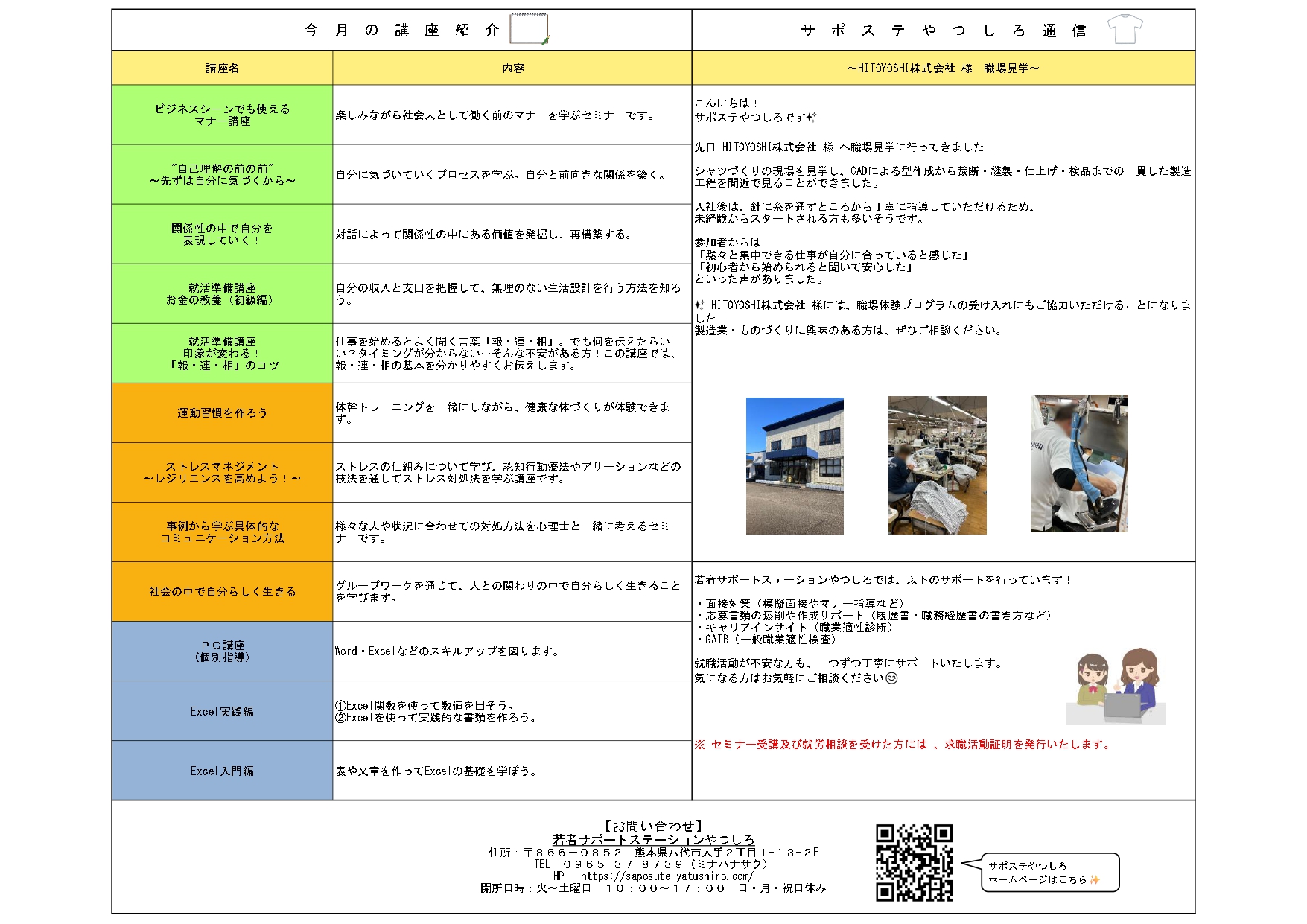Select the 内容 column header

pos(512,68)
